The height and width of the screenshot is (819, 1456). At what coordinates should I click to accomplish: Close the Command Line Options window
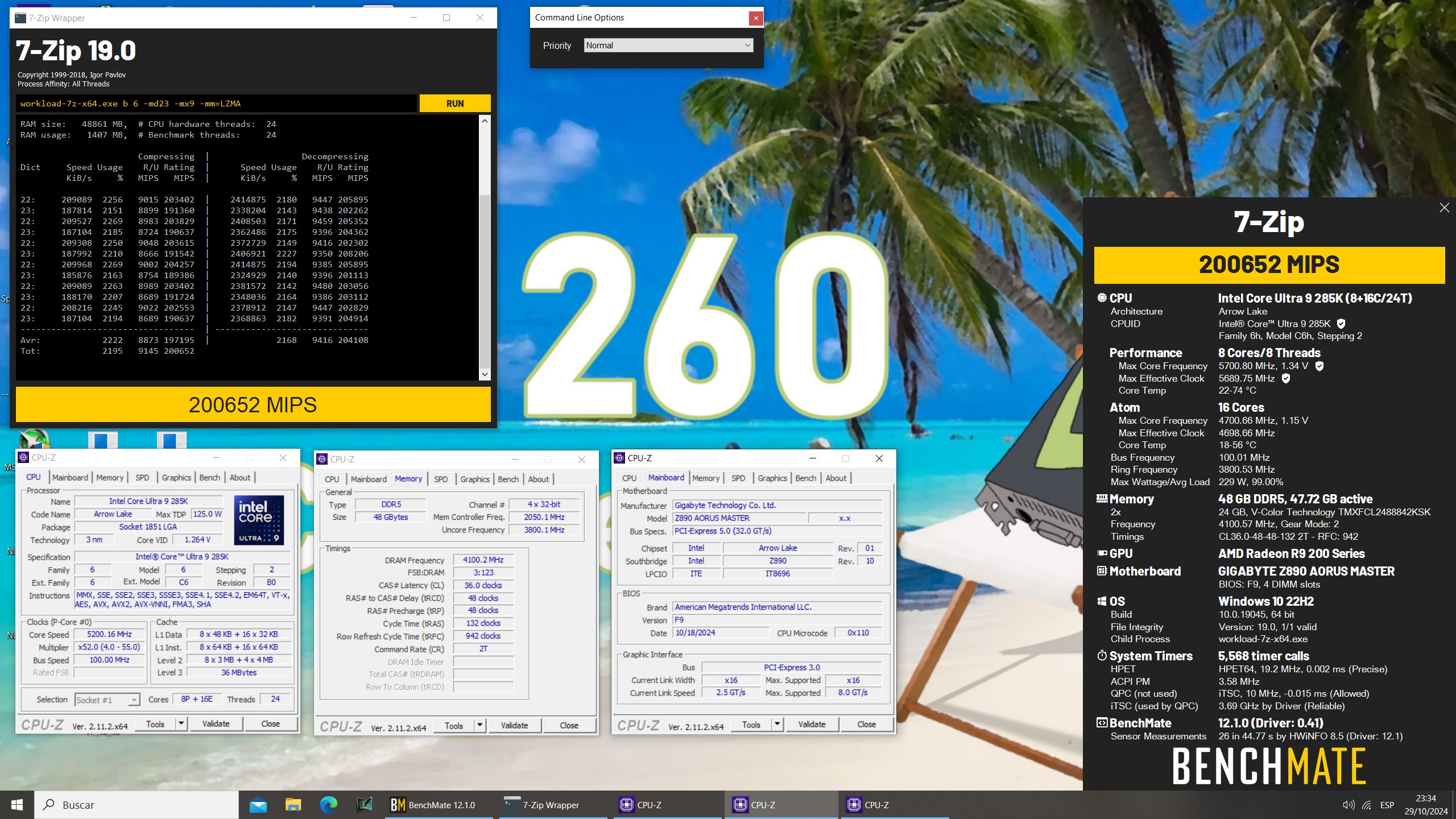coord(756,18)
